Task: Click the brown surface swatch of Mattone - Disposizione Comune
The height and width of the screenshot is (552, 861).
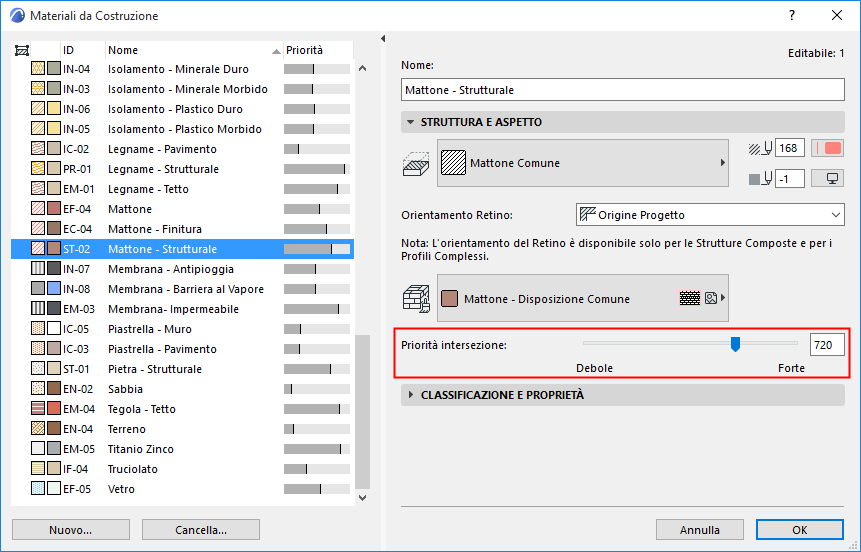Action: 449,299
